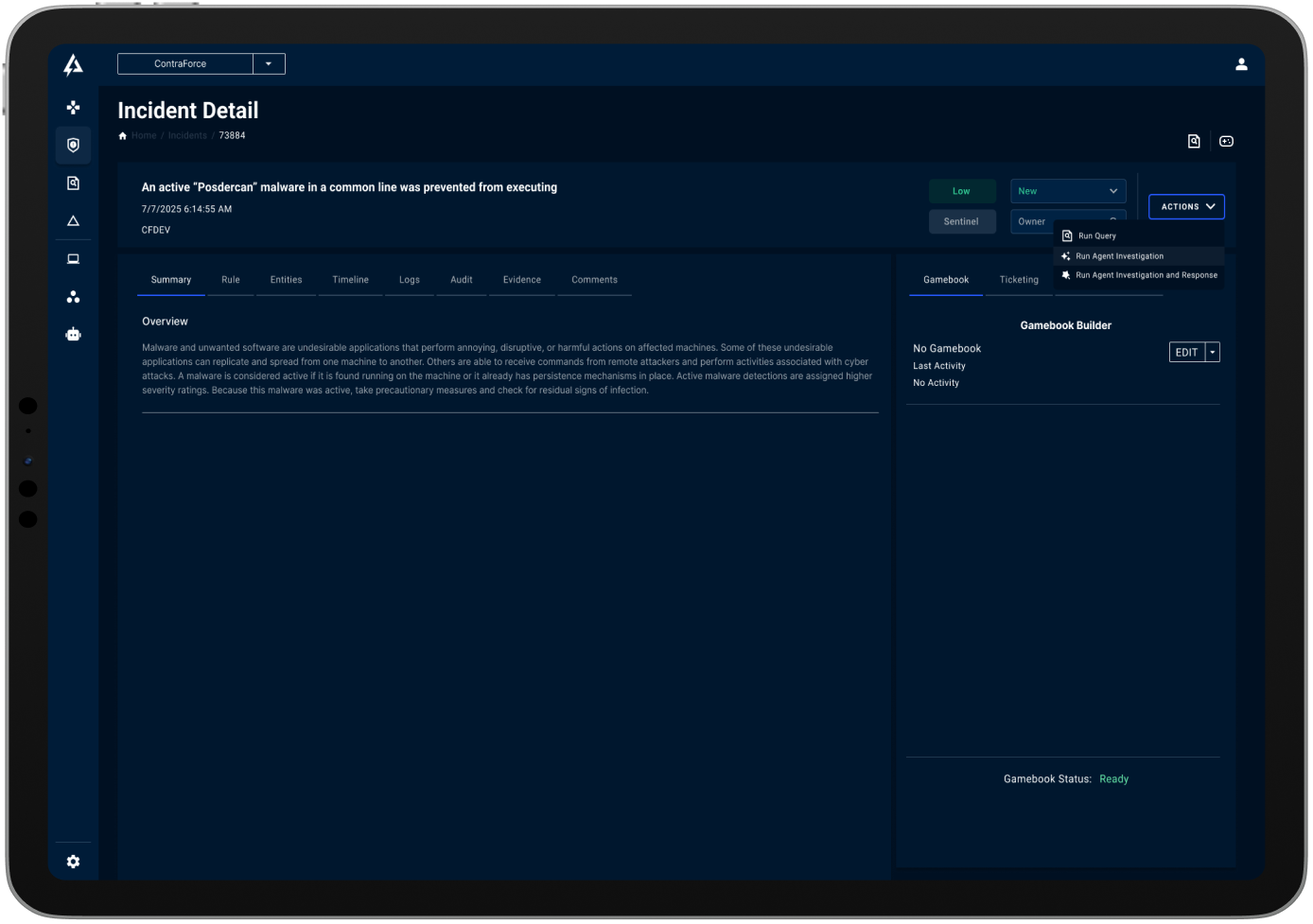Open the Incidents breadcrumb link
This screenshot has width=1313, height=924.
click(x=187, y=135)
